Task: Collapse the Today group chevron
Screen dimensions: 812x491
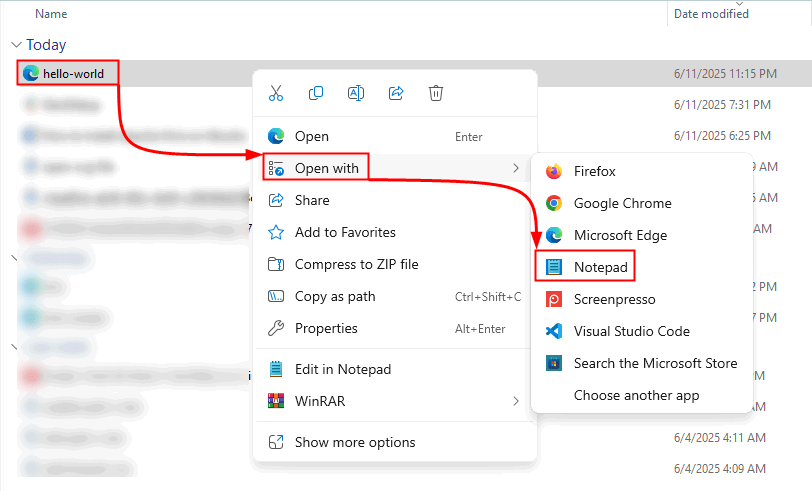Action: coord(16,45)
